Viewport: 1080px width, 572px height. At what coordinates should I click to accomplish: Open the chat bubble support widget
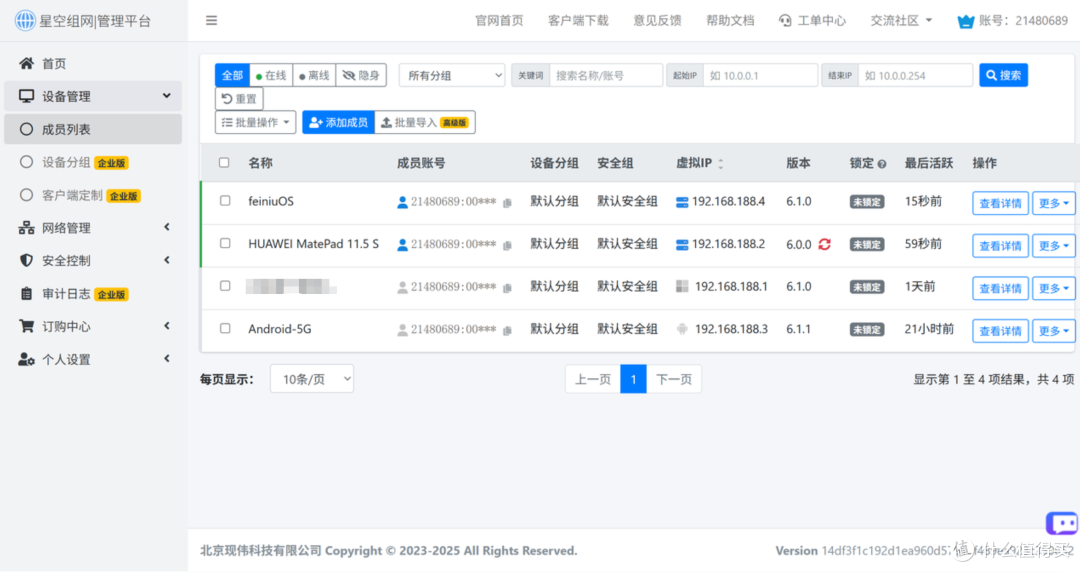[x=1062, y=524]
